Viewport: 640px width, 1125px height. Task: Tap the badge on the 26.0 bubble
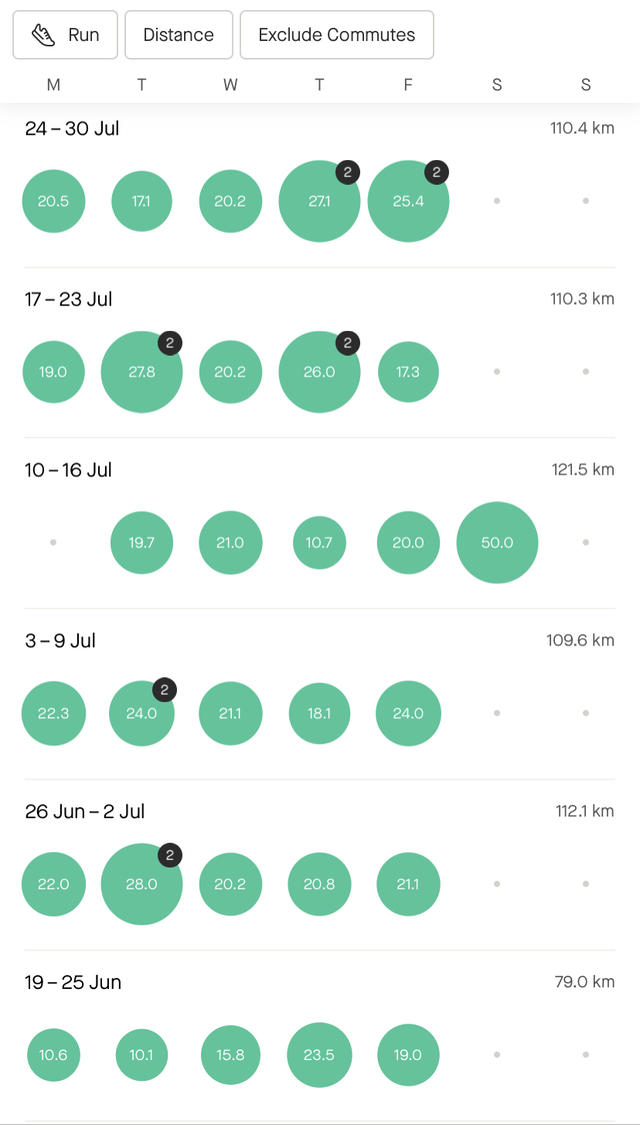click(x=347, y=343)
